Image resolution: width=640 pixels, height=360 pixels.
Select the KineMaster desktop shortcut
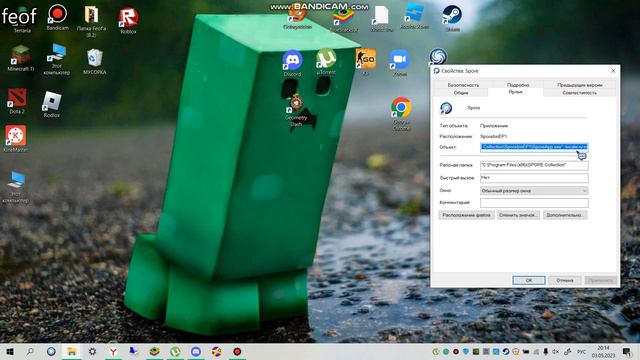coord(16,139)
